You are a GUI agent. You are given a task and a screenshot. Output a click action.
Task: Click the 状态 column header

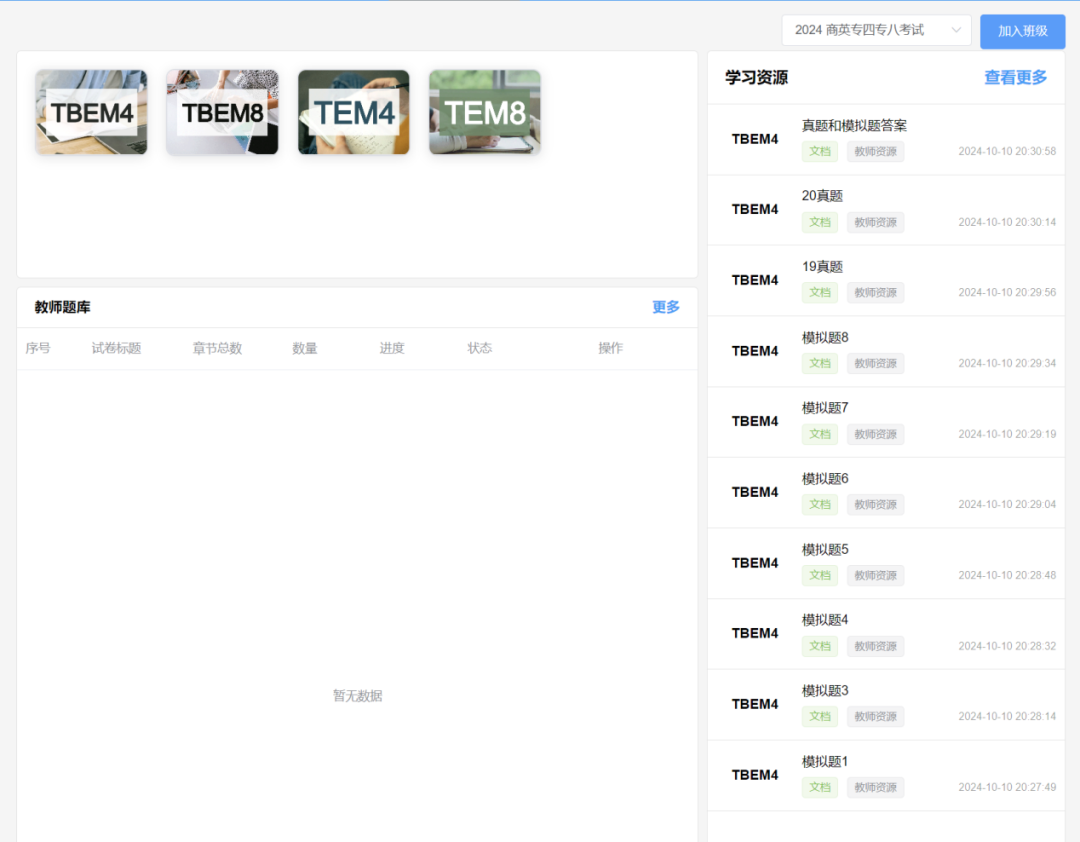[479, 348]
